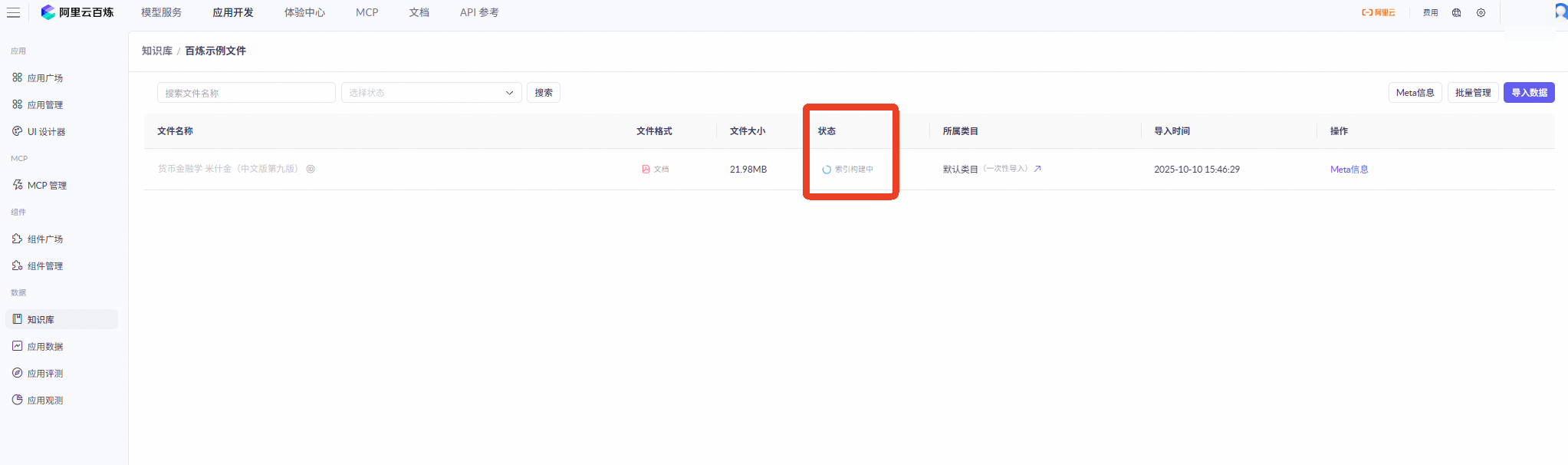Click the 应用评测 compass icon
Image resolution: width=1568 pixels, height=465 pixels.
[x=17, y=373]
